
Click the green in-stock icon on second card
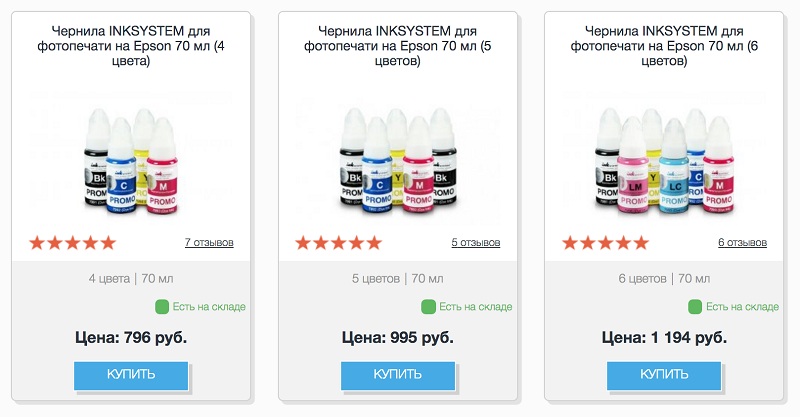[x=428, y=307]
